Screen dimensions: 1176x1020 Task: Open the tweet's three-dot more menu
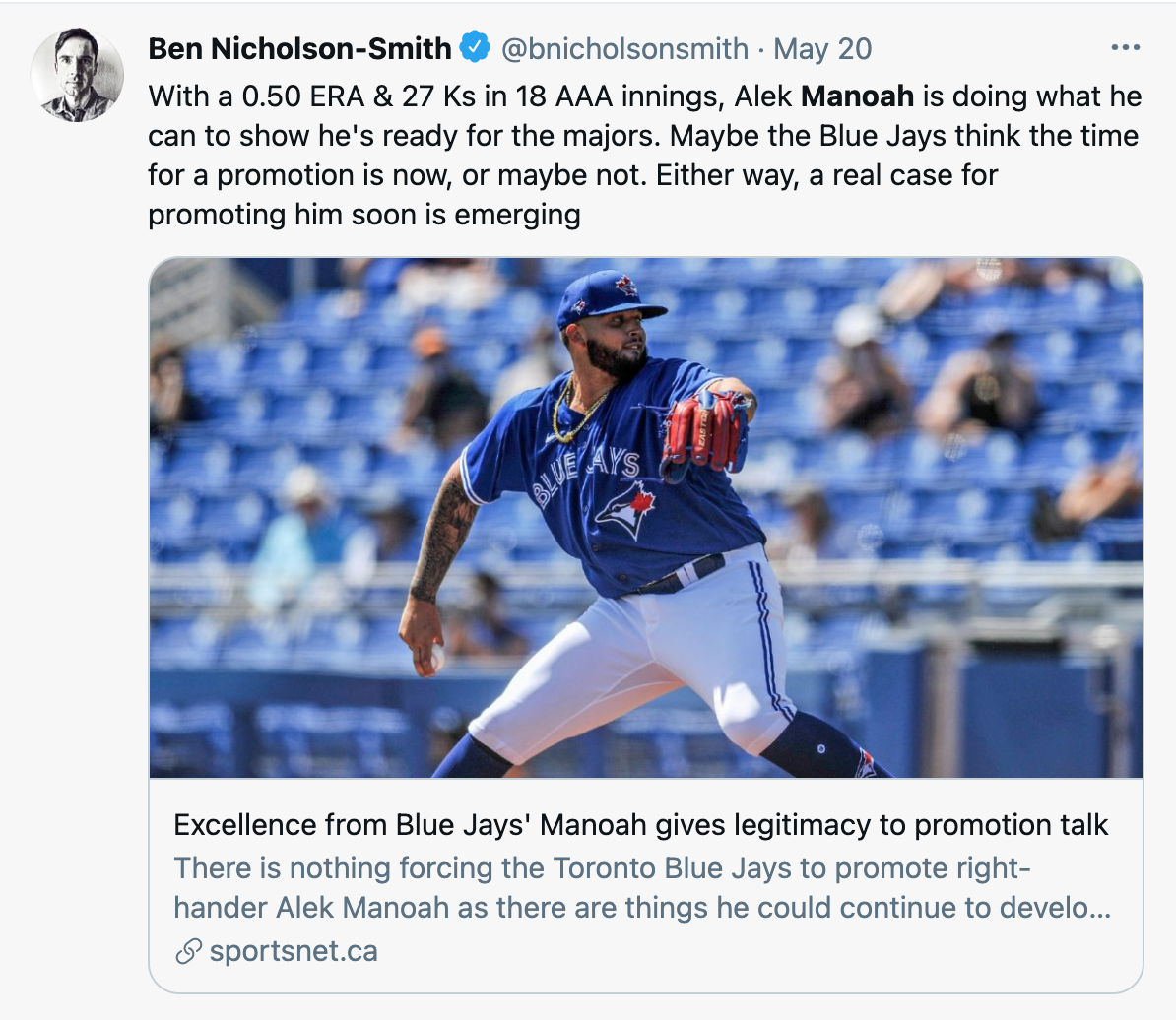(x=1125, y=48)
